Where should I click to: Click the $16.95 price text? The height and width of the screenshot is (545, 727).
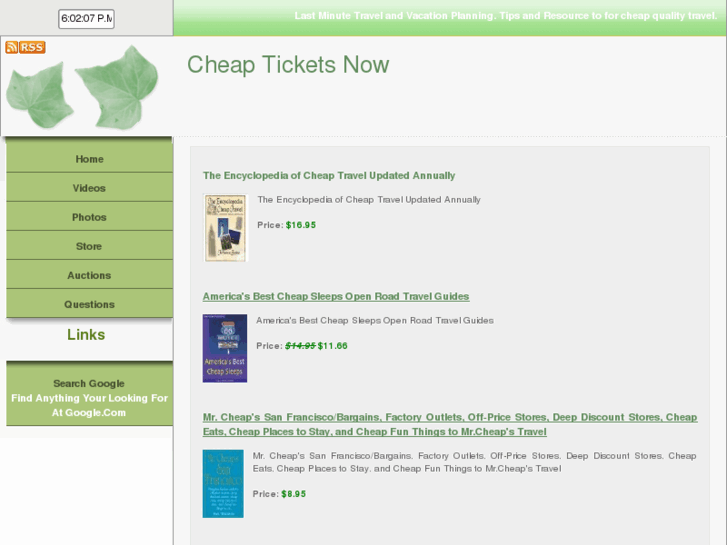301,225
